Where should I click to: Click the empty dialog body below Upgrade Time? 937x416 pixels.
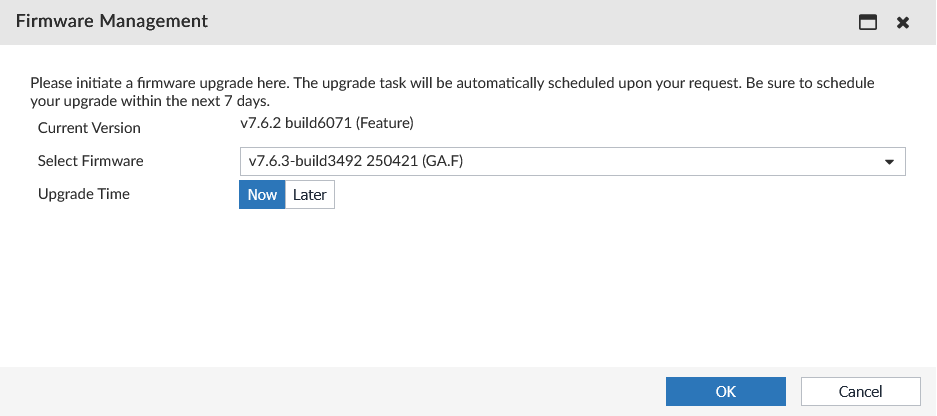[468, 290]
